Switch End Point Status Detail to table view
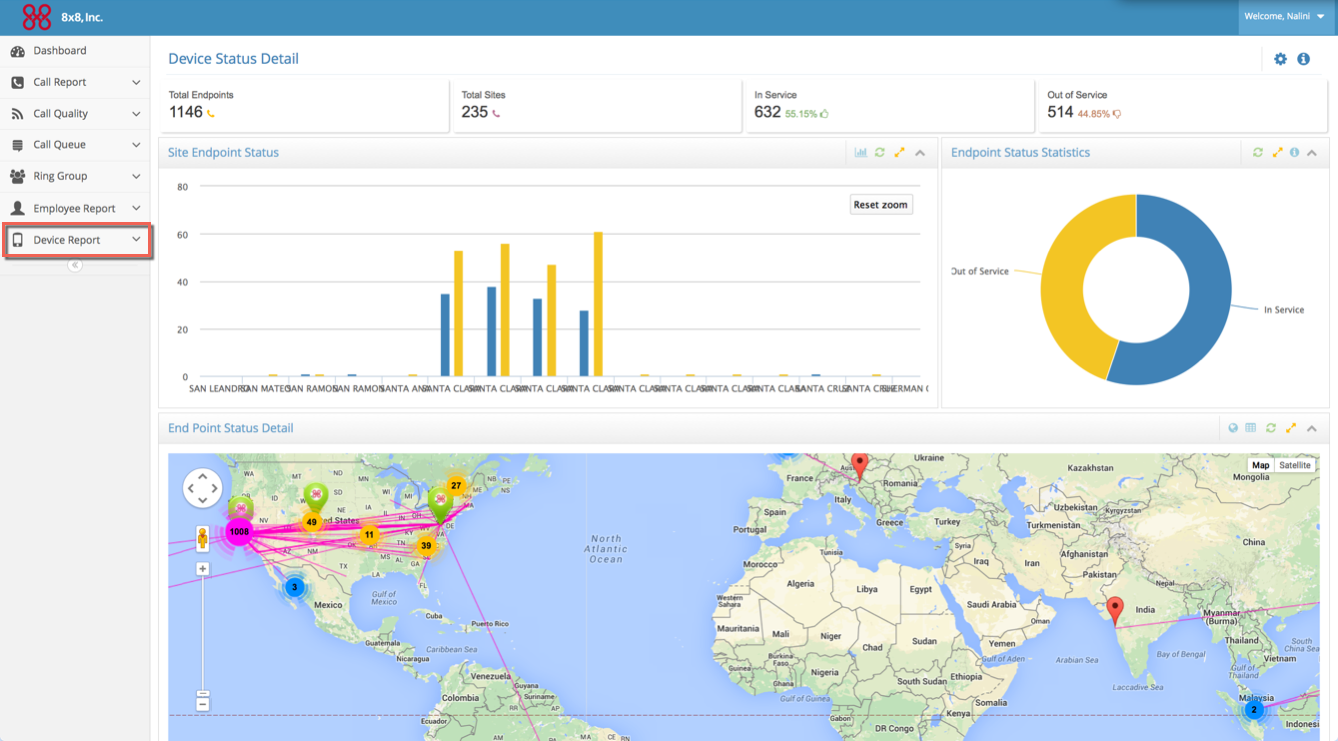The image size is (1338, 741). (x=1251, y=427)
